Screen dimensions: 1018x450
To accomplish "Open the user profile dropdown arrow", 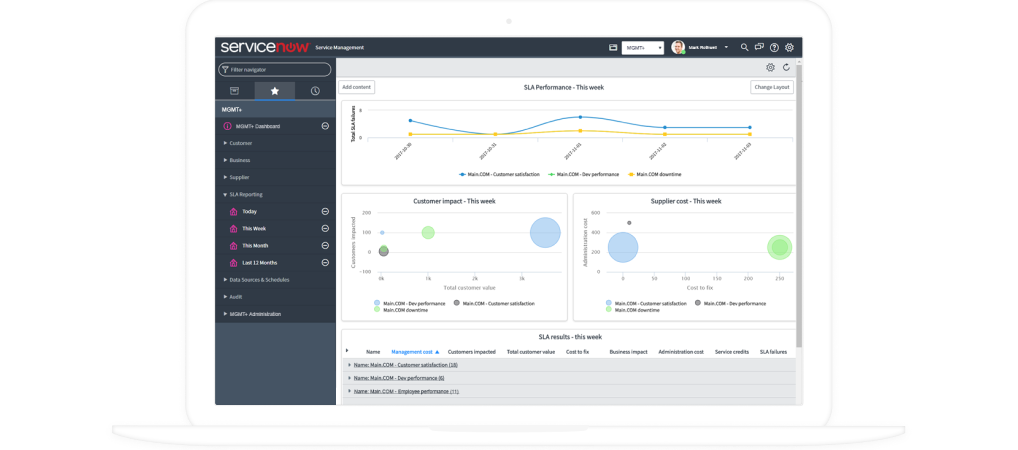I will click(726, 47).
